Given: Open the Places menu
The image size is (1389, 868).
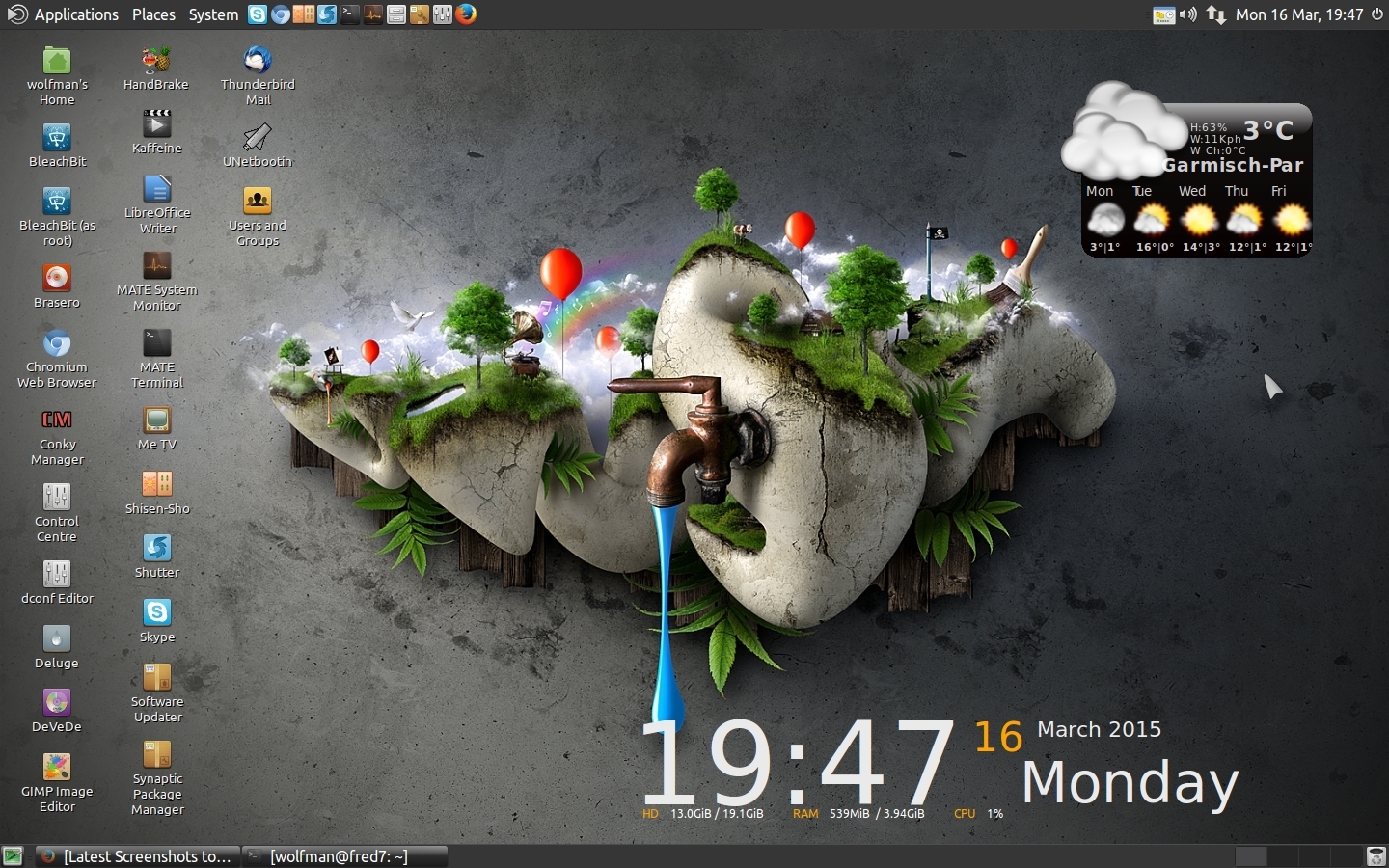Looking at the screenshot, I should coord(153,14).
